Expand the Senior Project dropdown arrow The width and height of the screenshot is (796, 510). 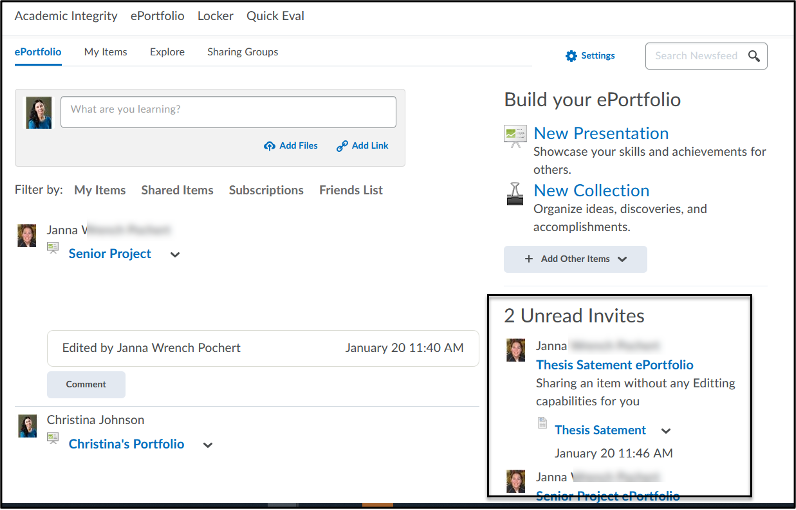[x=175, y=255]
